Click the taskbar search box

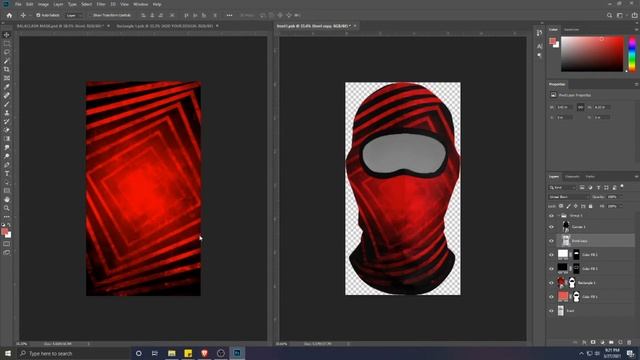pos(73,353)
